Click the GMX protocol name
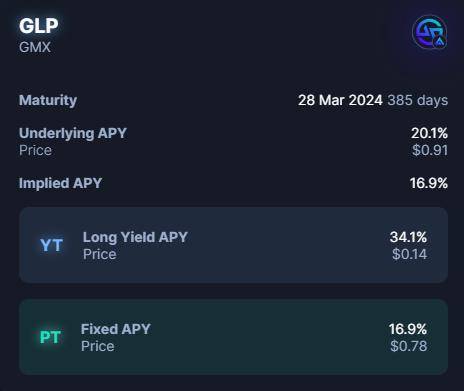This screenshot has height=391, width=464. point(35,47)
